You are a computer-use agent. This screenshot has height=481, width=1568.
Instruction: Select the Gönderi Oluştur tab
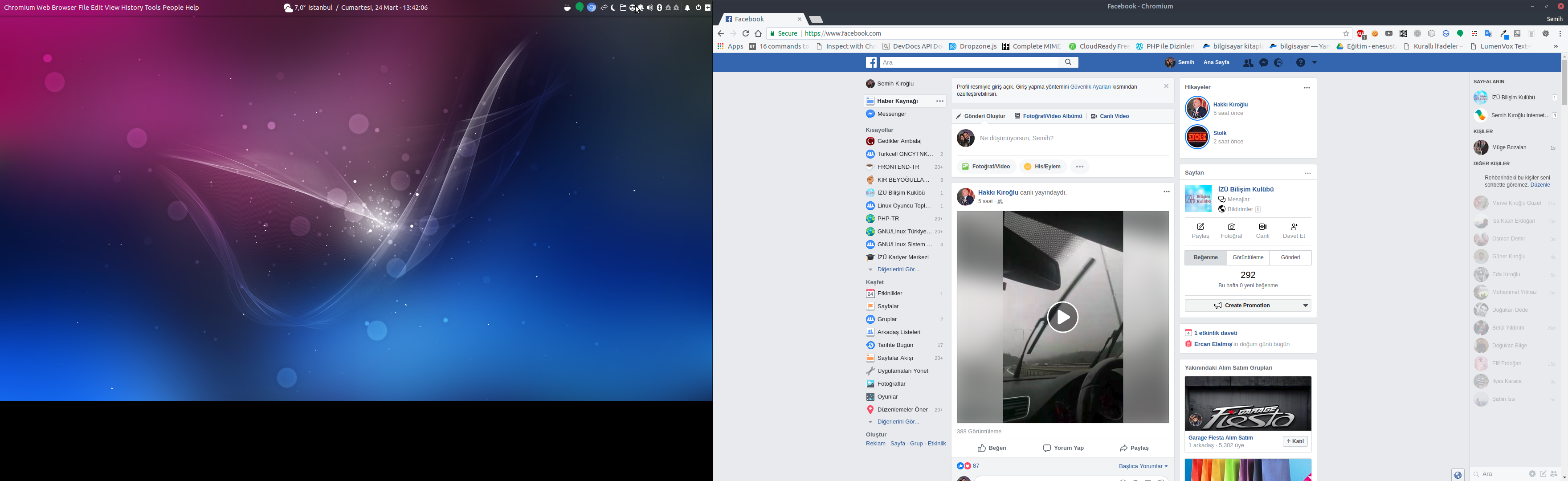tap(980, 116)
